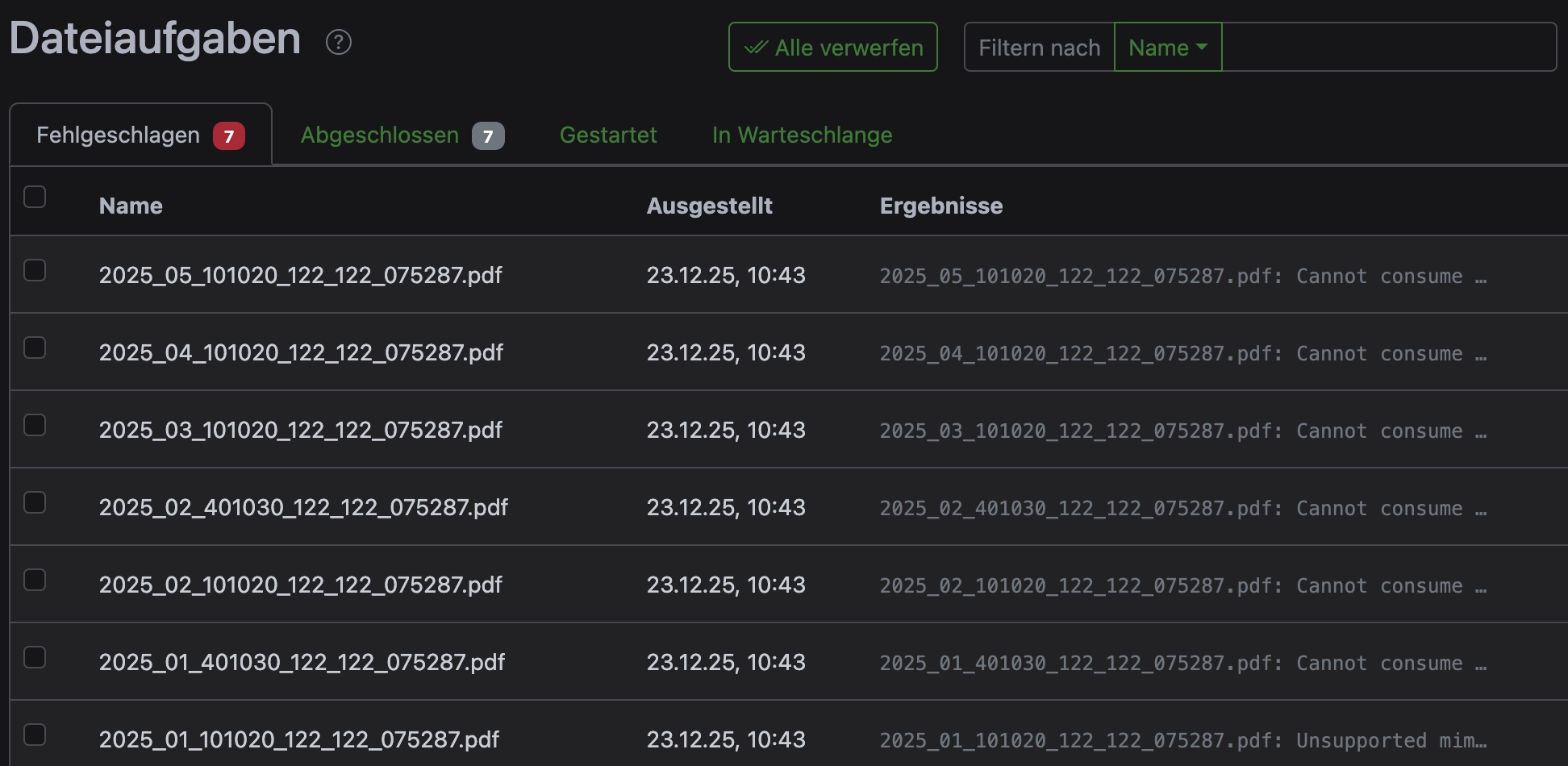Select the Fehlgeschlagen tab
This screenshot has height=766, width=1568.
coord(118,135)
